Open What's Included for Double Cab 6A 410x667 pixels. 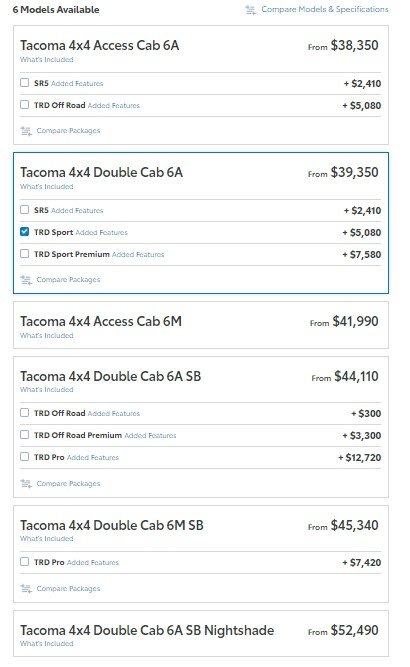click(47, 187)
